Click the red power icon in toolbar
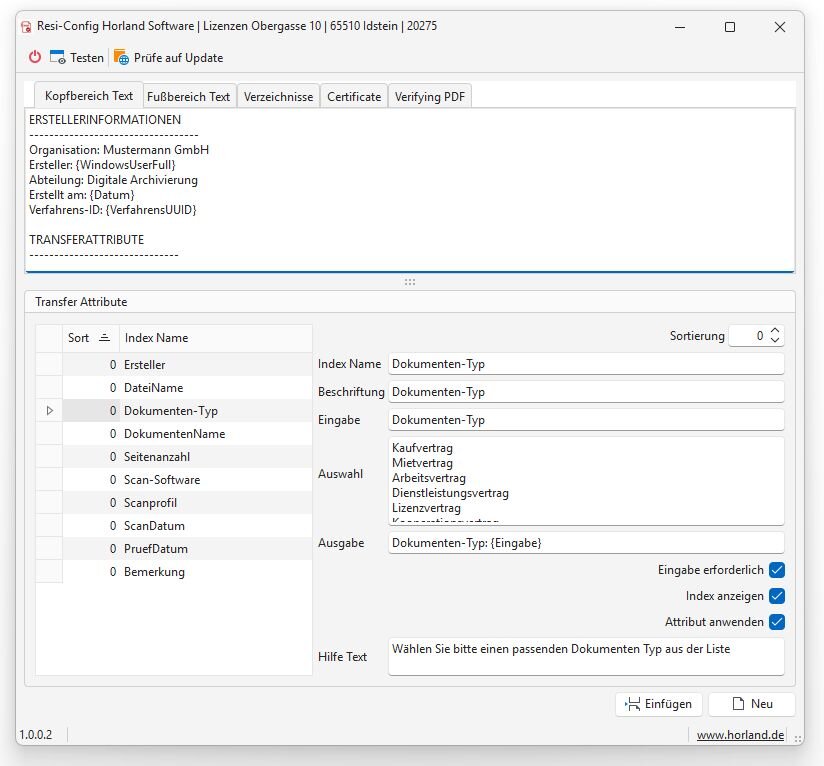This screenshot has width=824, height=766. 35,58
